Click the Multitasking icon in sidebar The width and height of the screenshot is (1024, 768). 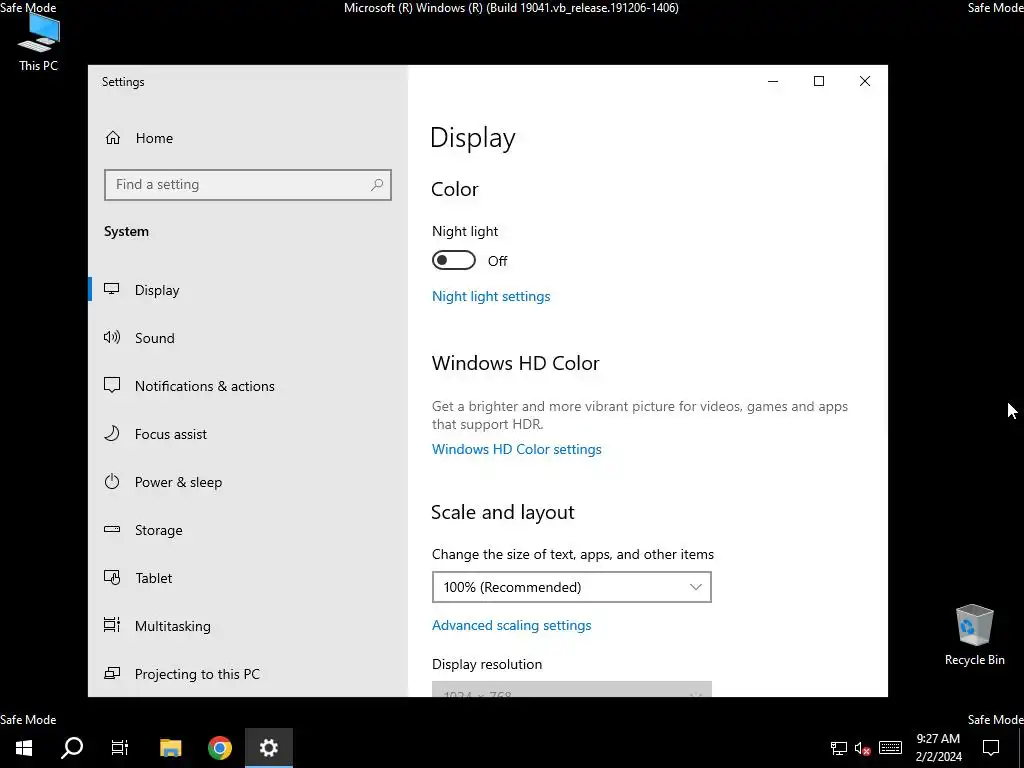pos(112,626)
